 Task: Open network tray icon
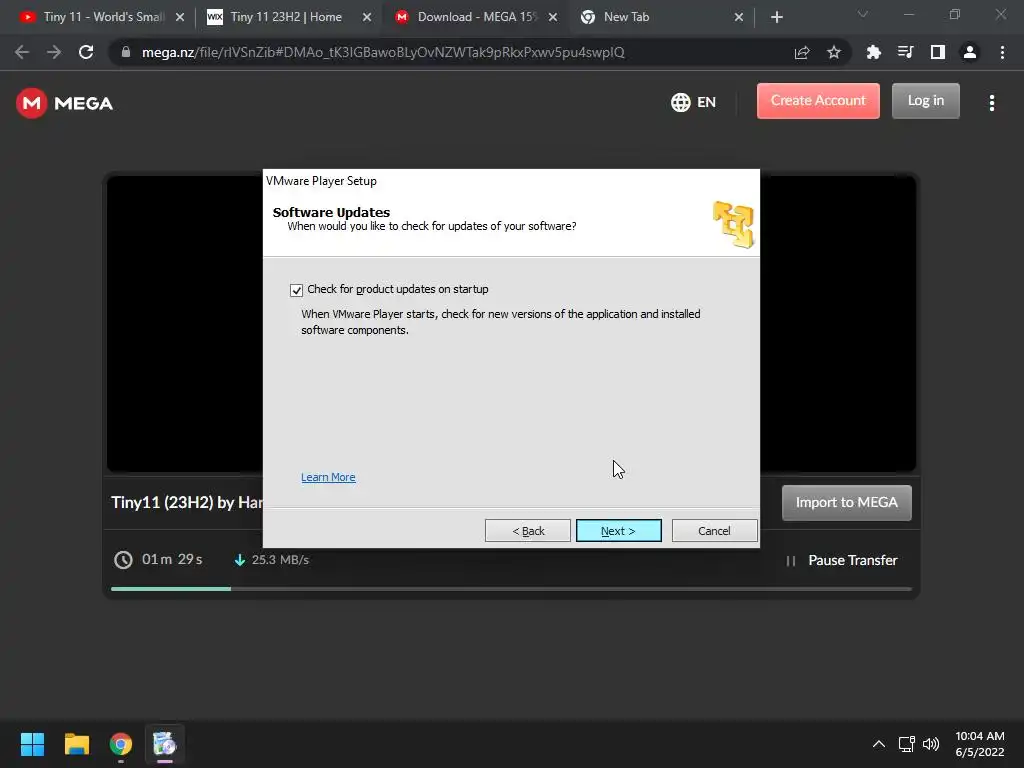(906, 744)
